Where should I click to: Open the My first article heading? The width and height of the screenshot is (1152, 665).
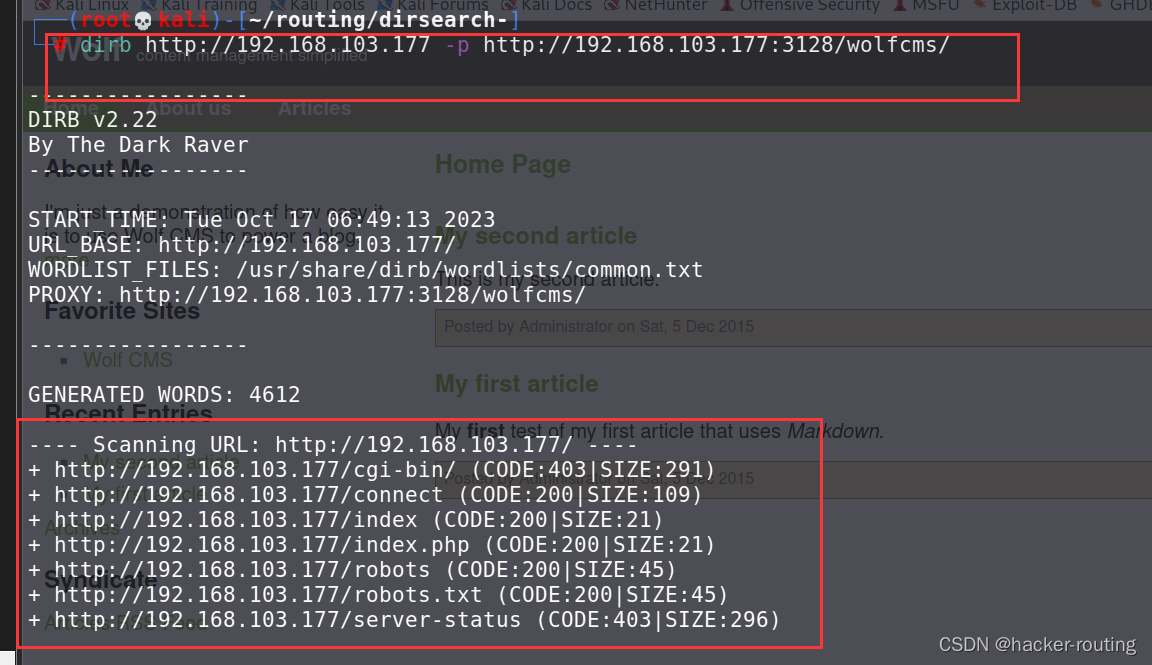click(x=517, y=384)
